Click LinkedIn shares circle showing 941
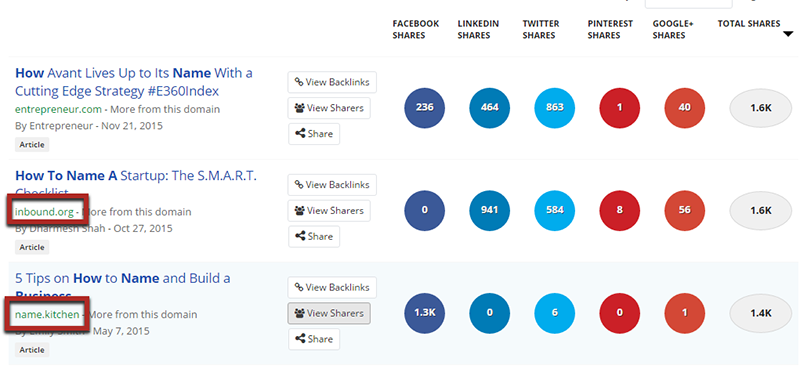The height and width of the screenshot is (369, 800). click(x=489, y=210)
